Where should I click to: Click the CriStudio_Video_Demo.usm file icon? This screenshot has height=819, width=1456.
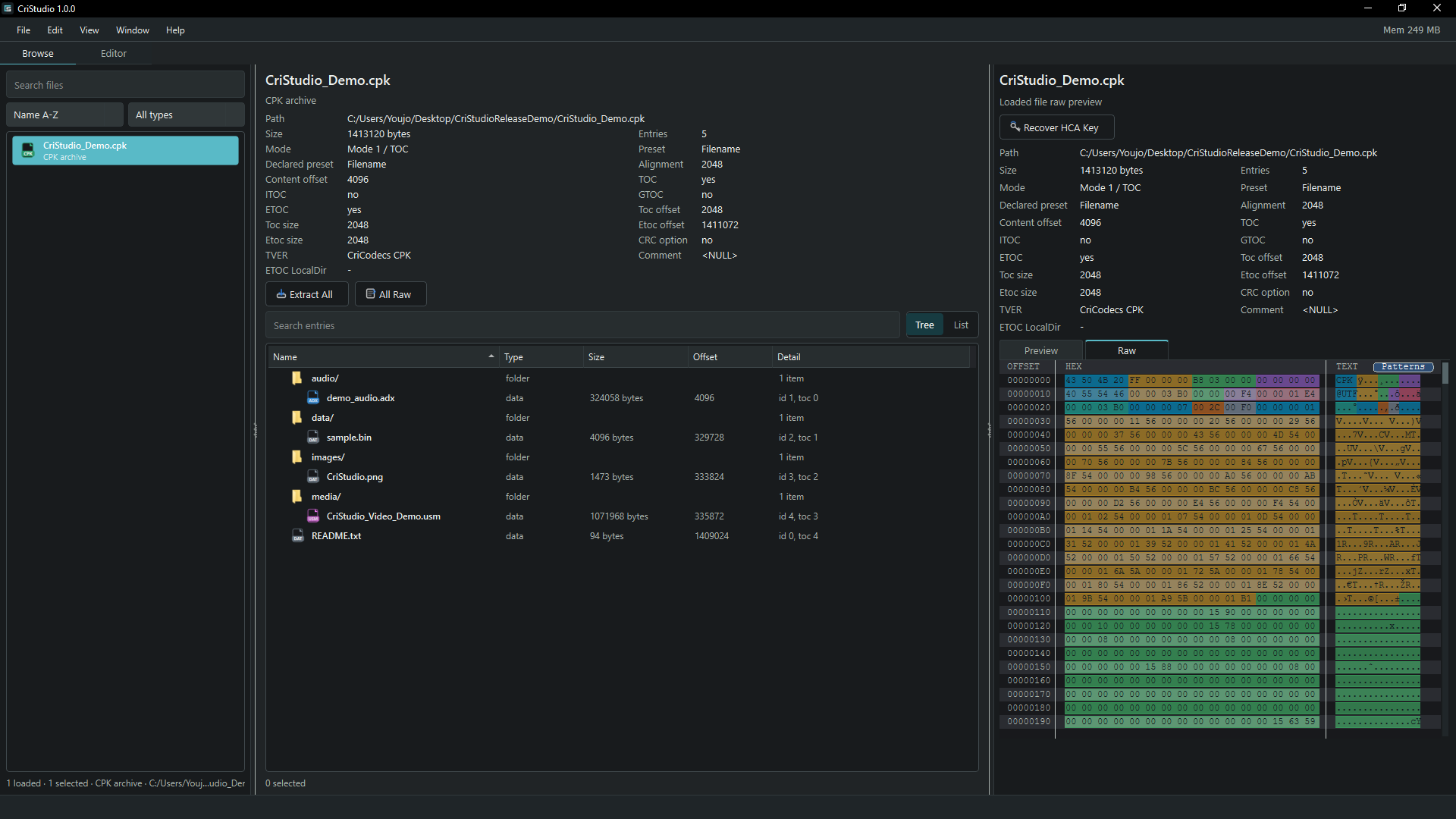313,516
